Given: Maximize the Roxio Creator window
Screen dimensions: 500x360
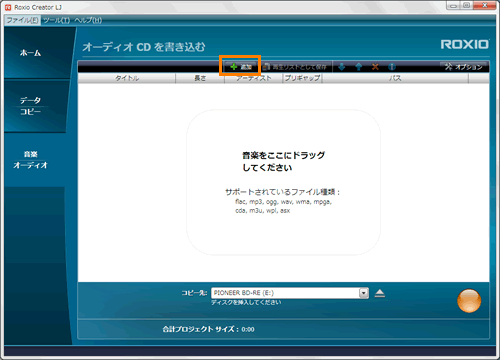Looking at the screenshot, I should coord(467,5).
